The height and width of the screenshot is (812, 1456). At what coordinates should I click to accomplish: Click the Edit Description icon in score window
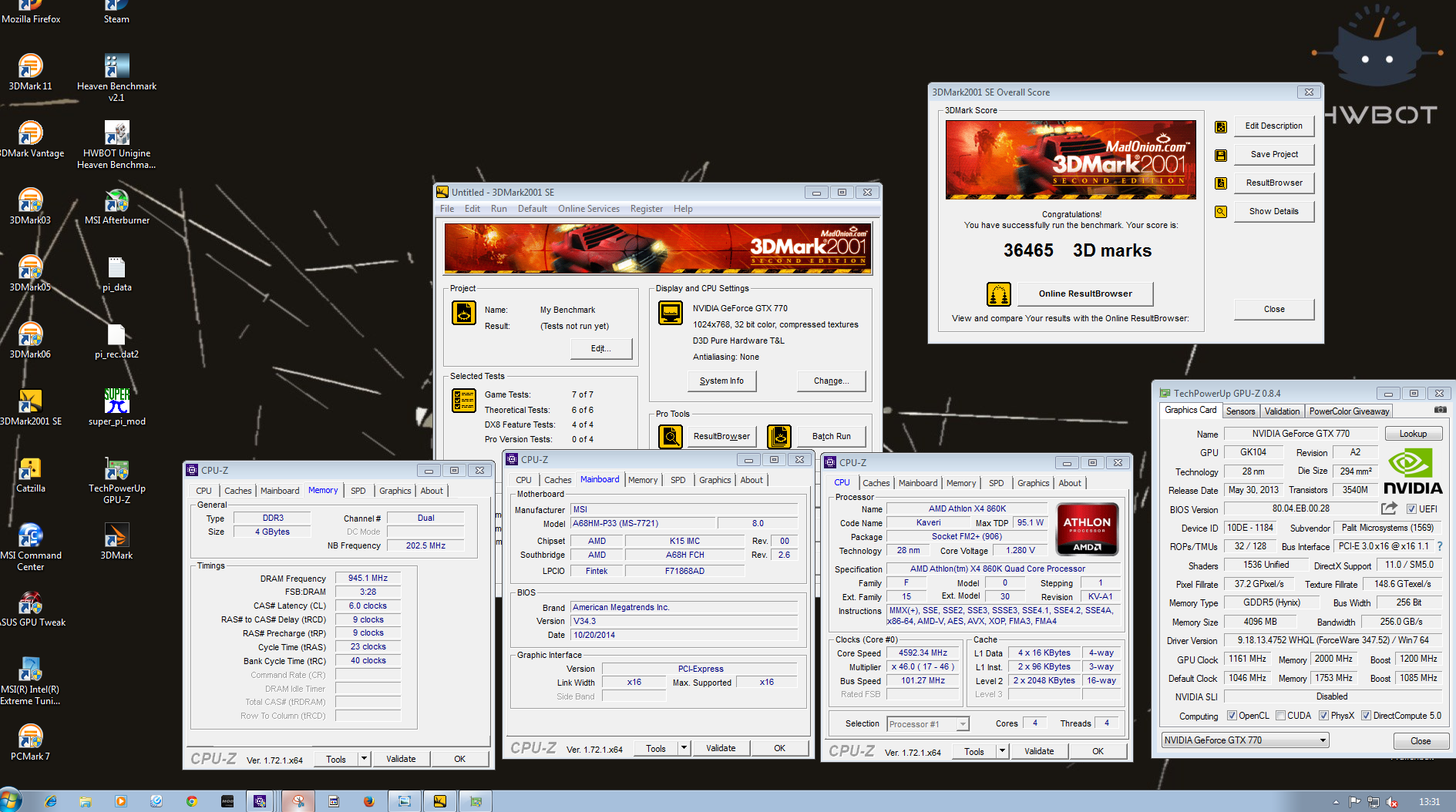[x=1221, y=126]
